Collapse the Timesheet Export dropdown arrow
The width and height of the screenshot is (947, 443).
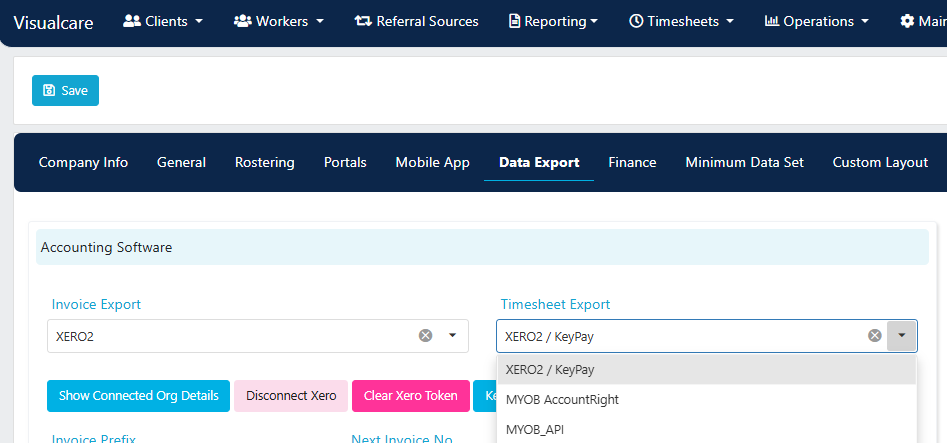[902, 336]
